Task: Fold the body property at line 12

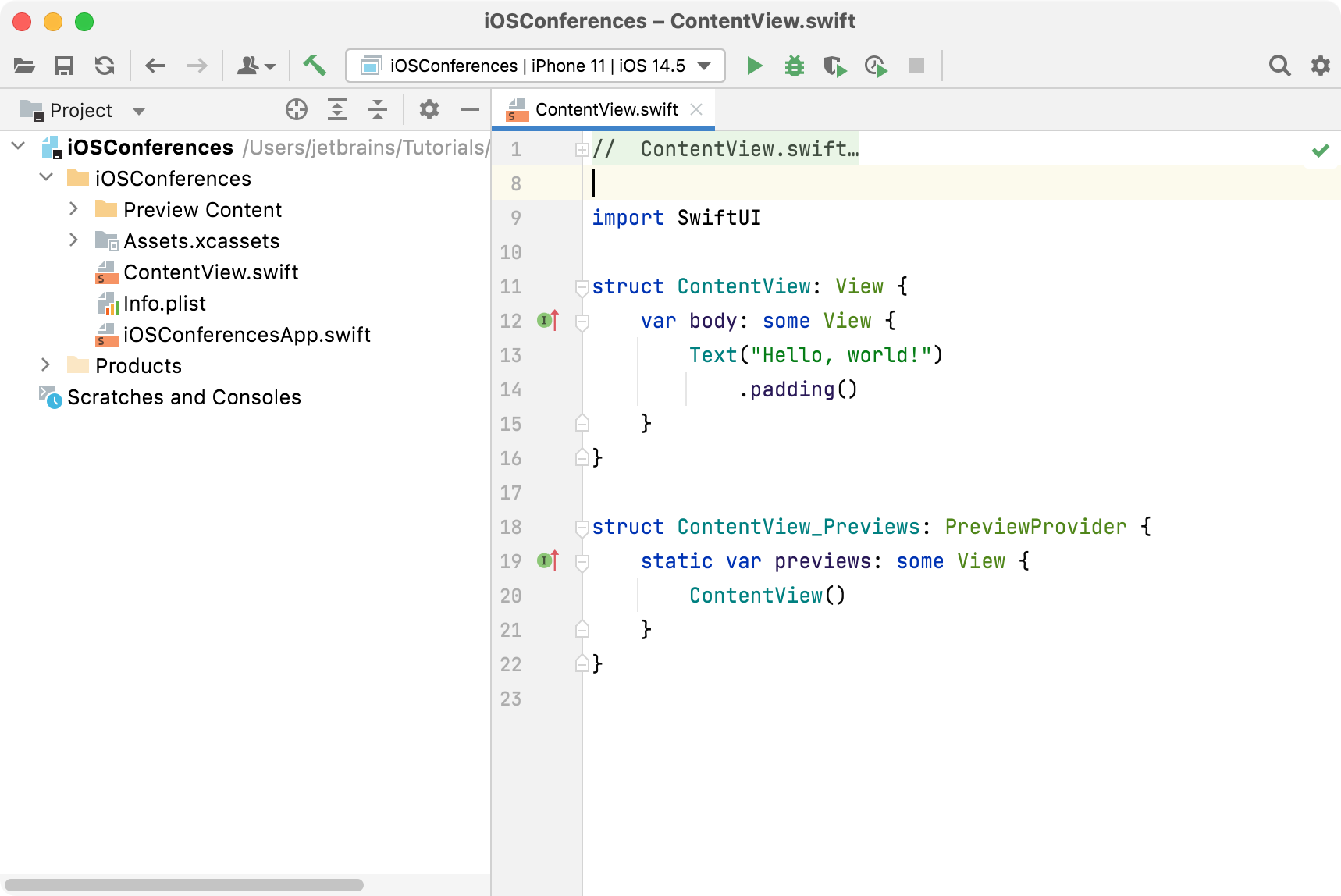Action: tap(582, 322)
